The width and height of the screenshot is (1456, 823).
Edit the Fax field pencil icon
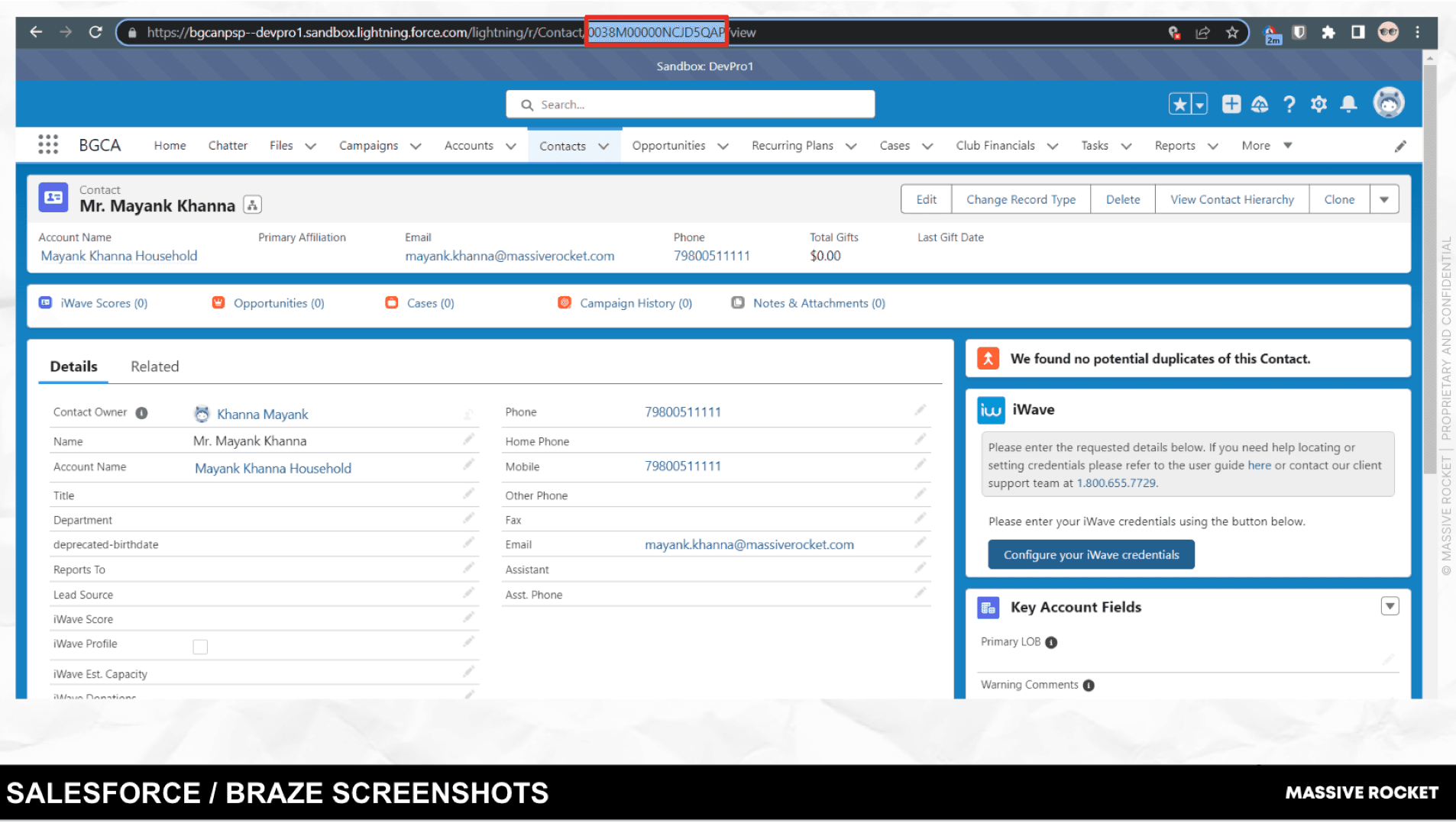click(921, 518)
